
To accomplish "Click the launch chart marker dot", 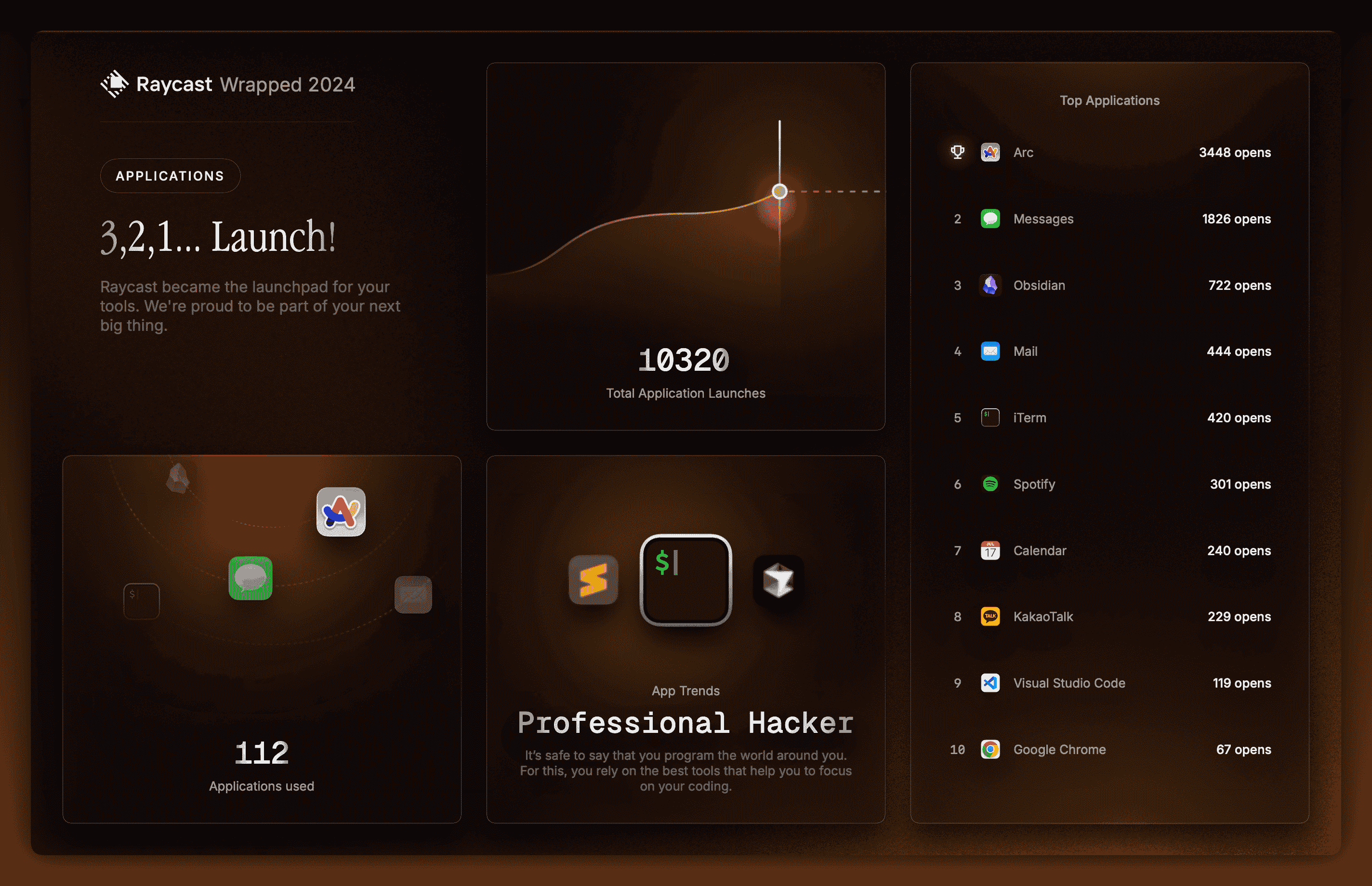I will click(x=779, y=192).
